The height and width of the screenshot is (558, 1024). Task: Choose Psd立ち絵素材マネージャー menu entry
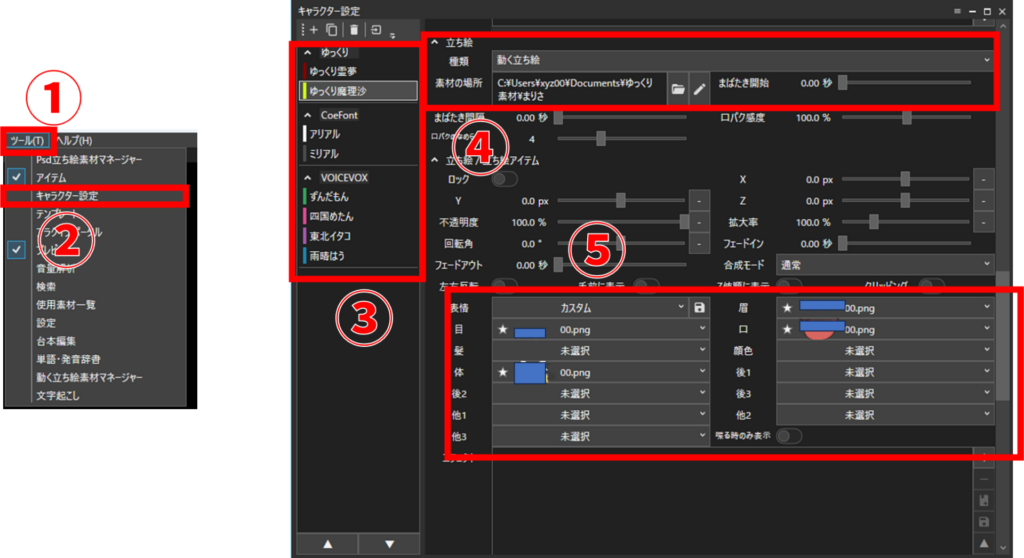pos(89,159)
